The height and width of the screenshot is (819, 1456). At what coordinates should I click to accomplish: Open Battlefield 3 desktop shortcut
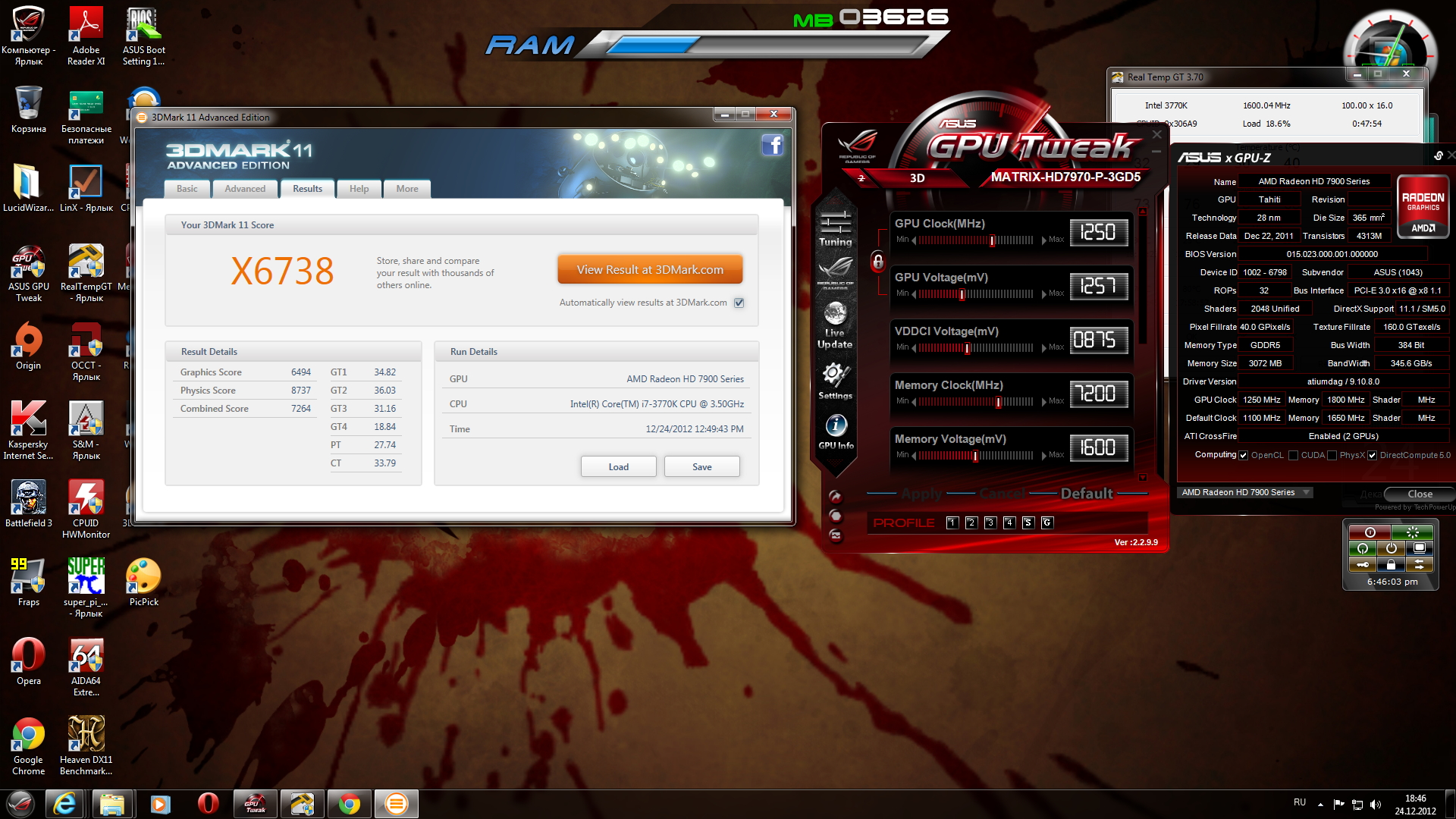(x=29, y=504)
